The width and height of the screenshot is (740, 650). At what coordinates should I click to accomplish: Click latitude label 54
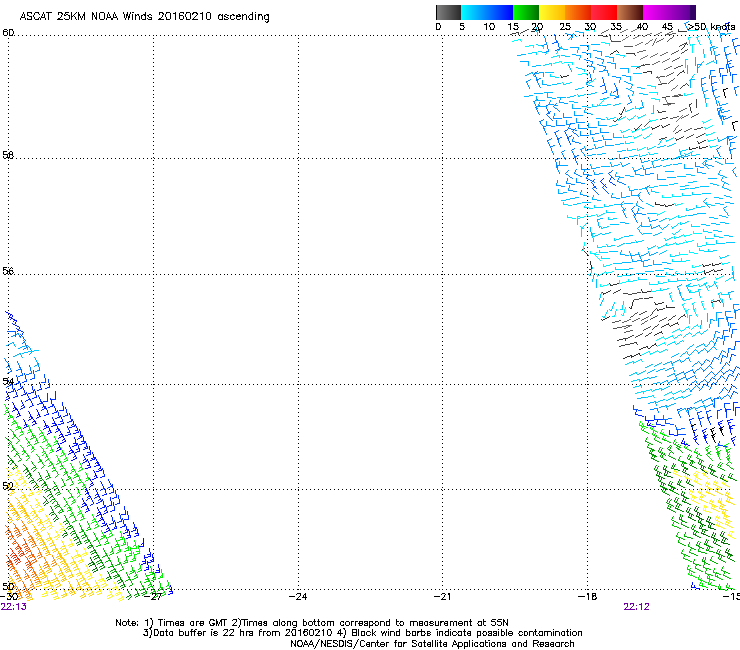click(x=8, y=381)
